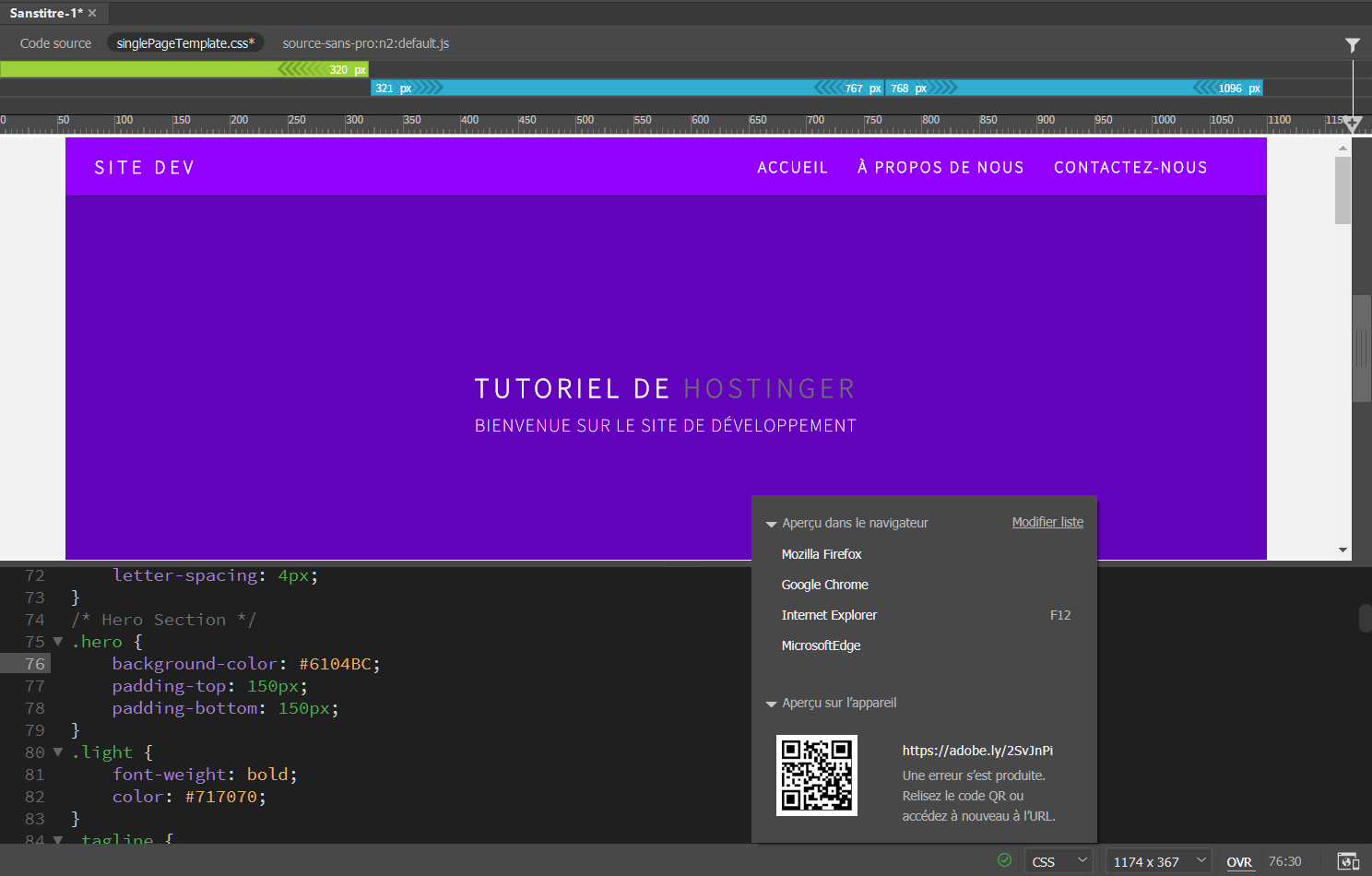The width and height of the screenshot is (1372, 876).
Task: Collapse the .hero CSS rule fold arrow
Action: pyautogui.click(x=58, y=642)
